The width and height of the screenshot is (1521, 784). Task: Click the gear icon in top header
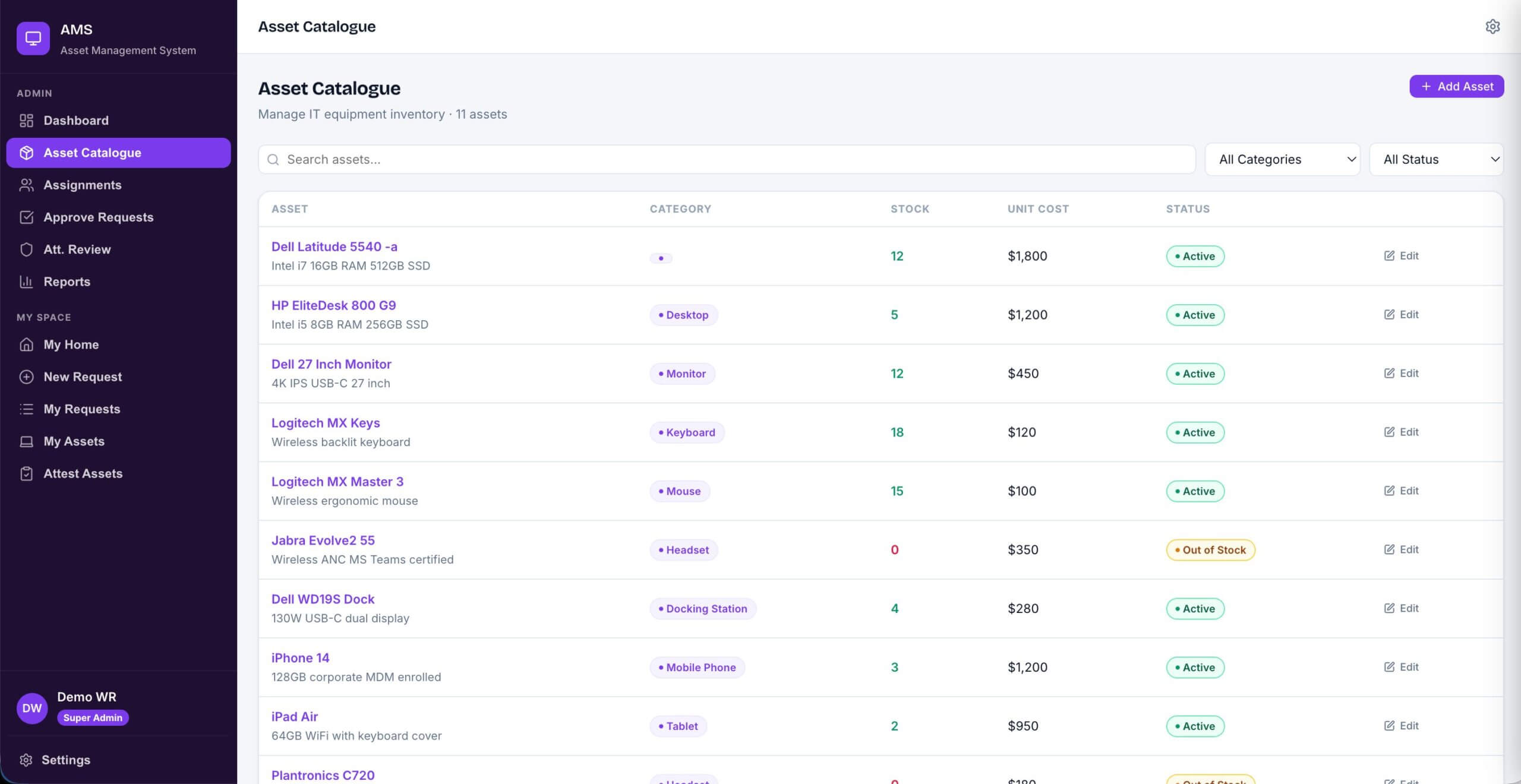1492,27
